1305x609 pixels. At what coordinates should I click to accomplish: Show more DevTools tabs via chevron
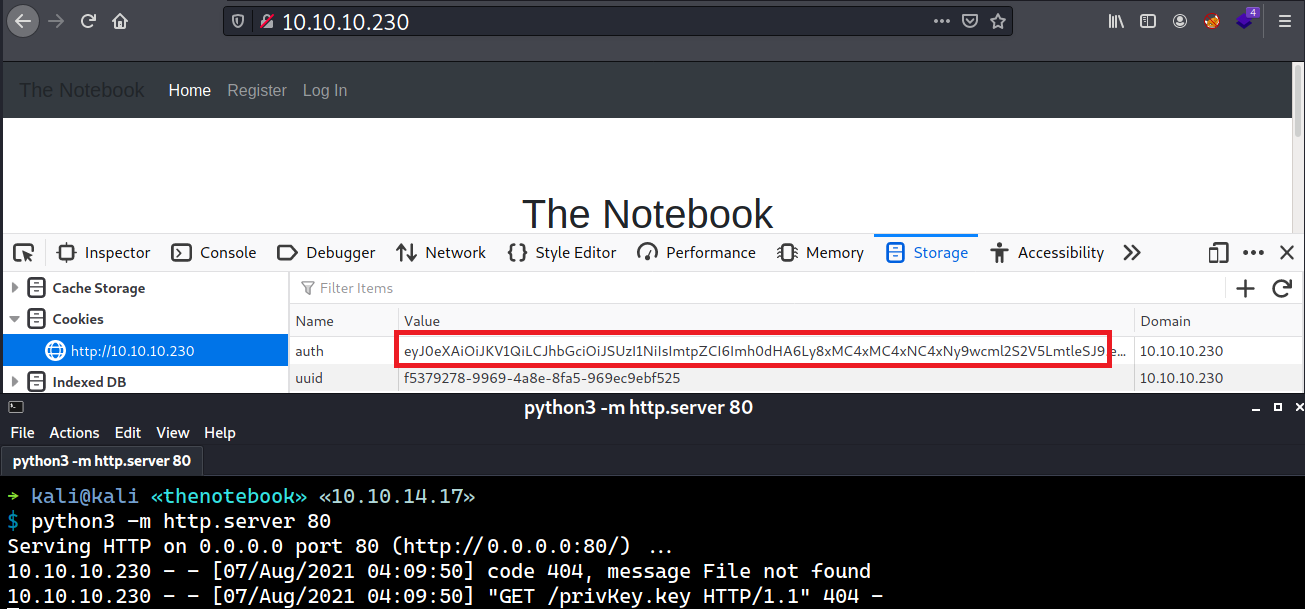1132,253
